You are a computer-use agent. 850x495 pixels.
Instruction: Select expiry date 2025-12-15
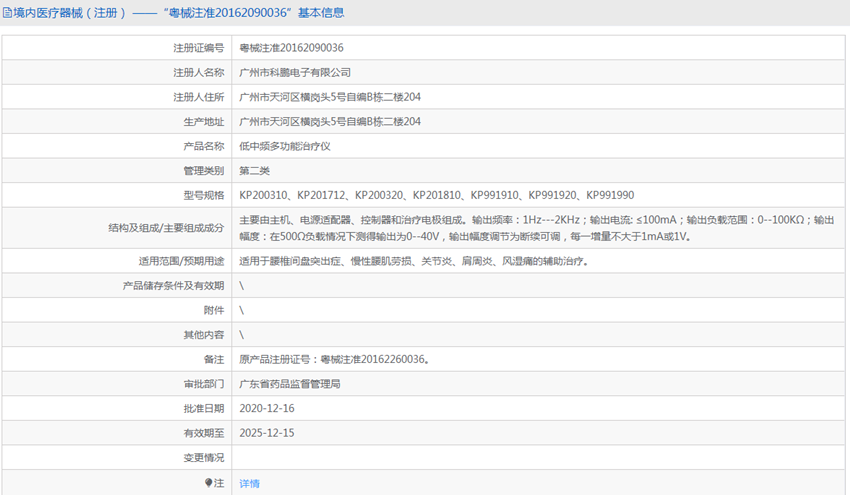[x=267, y=433]
